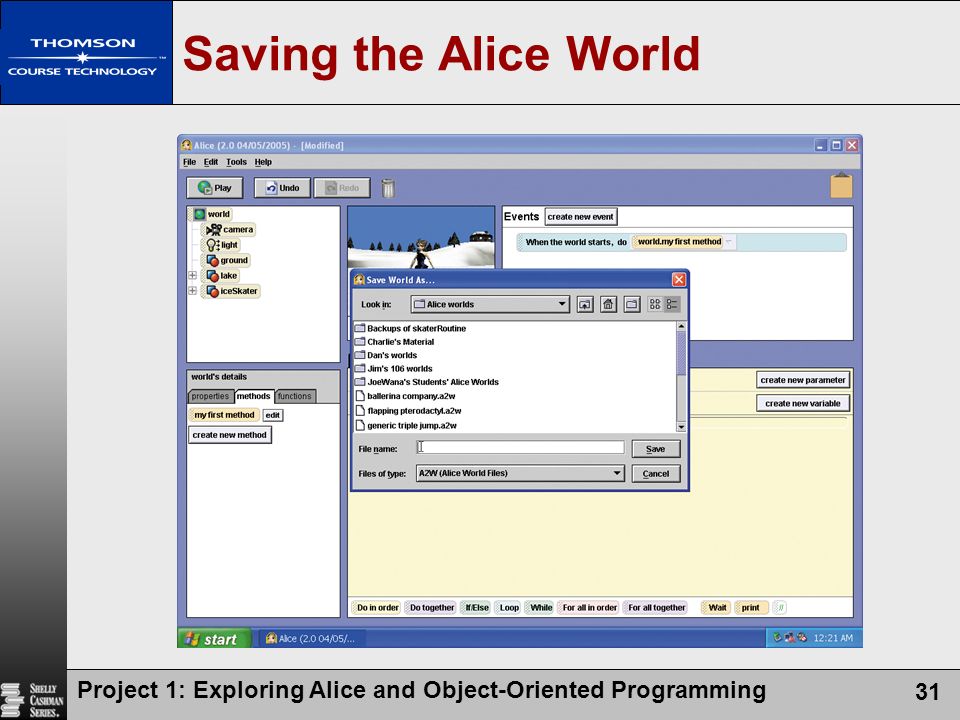Click Alice taskbar button
Viewport: 960px width, 720px height.
[x=311, y=639]
